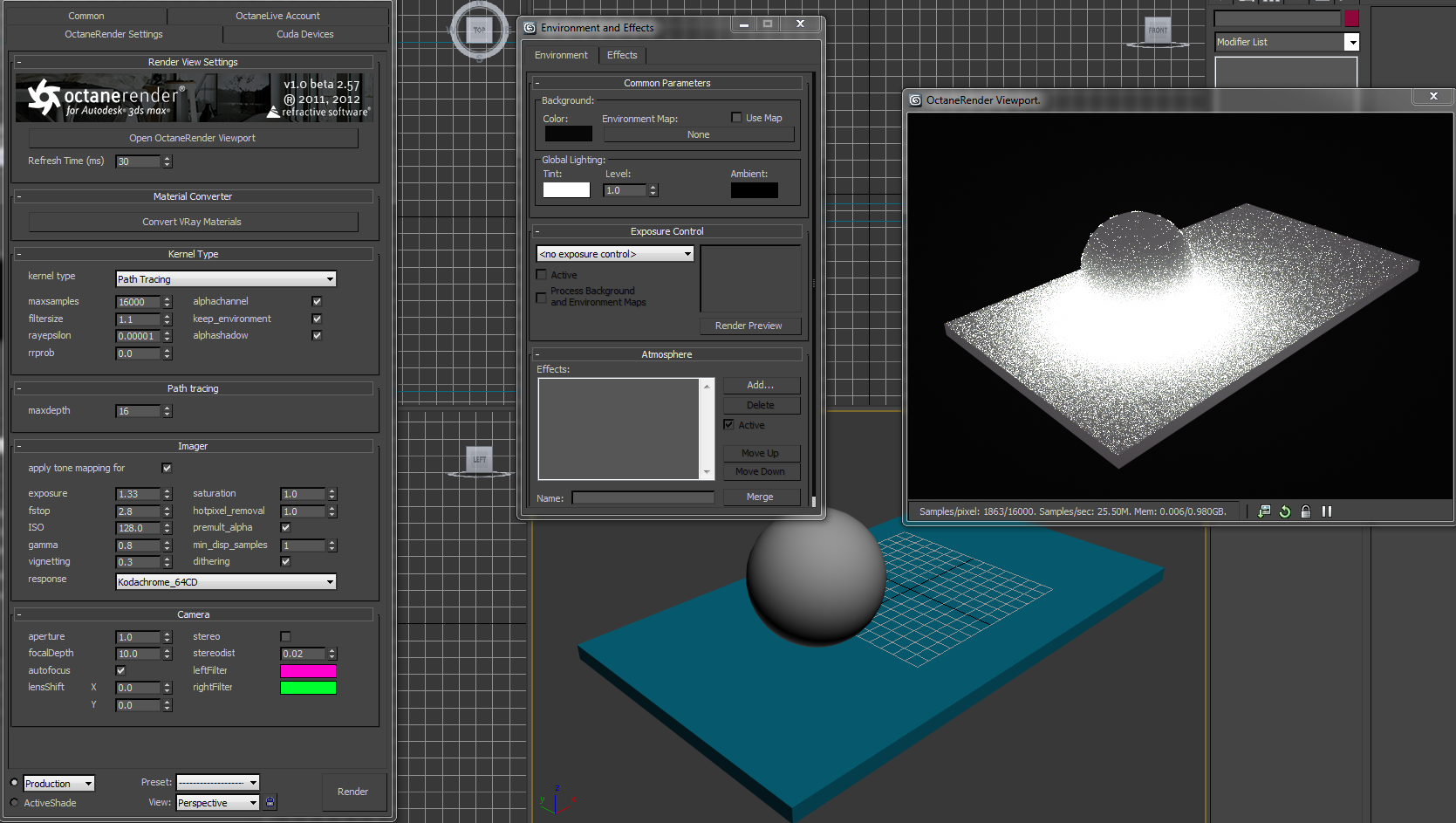1456x823 pixels.
Task: Click Convert VRay Materials button
Action: click(x=193, y=222)
